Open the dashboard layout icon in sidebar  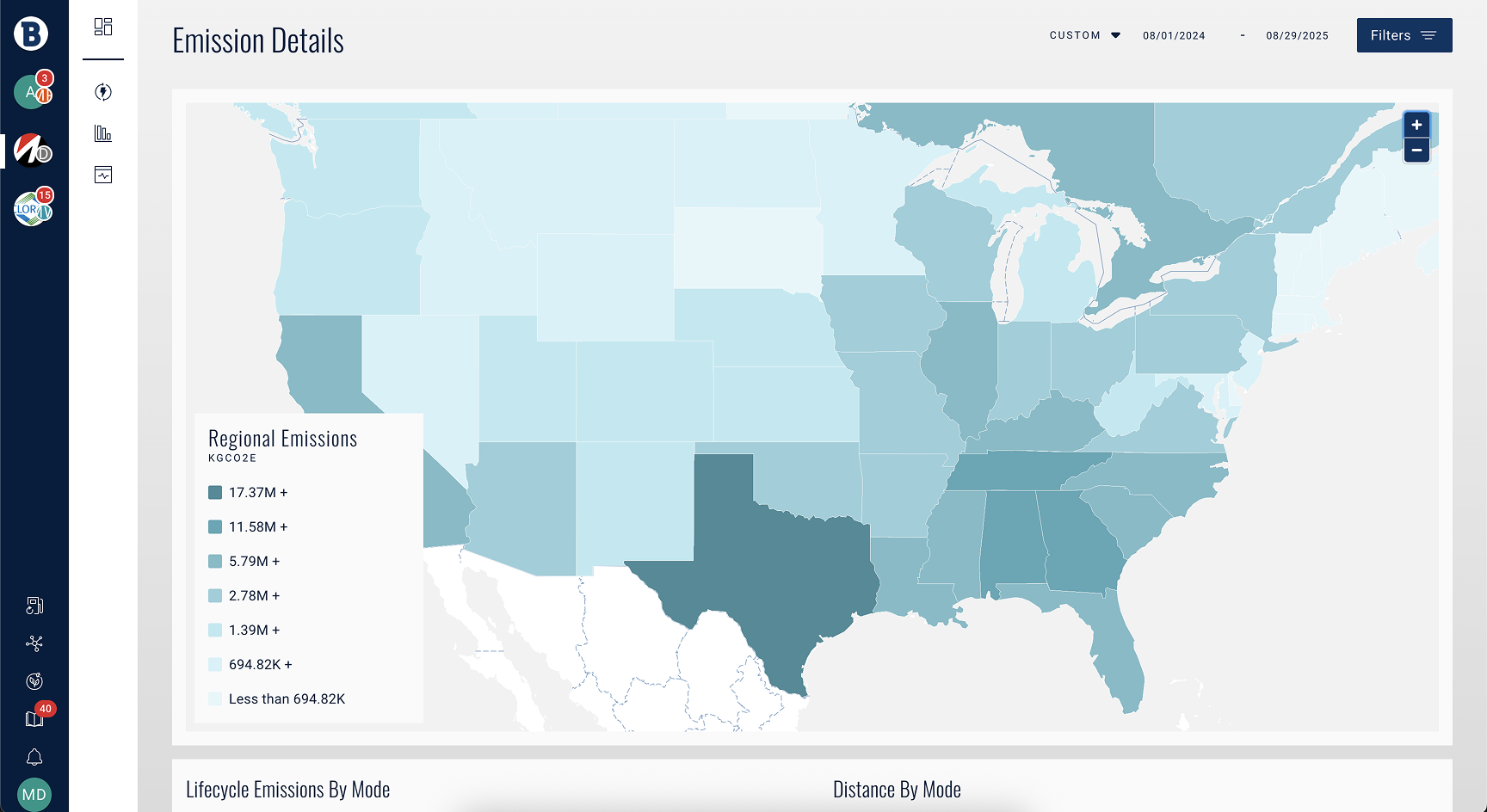(103, 27)
